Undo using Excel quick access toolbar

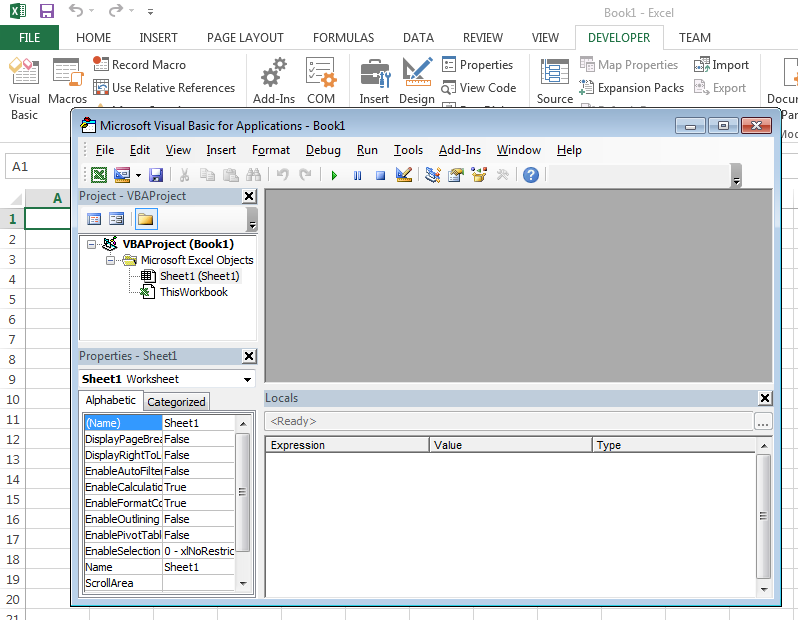coord(76,11)
